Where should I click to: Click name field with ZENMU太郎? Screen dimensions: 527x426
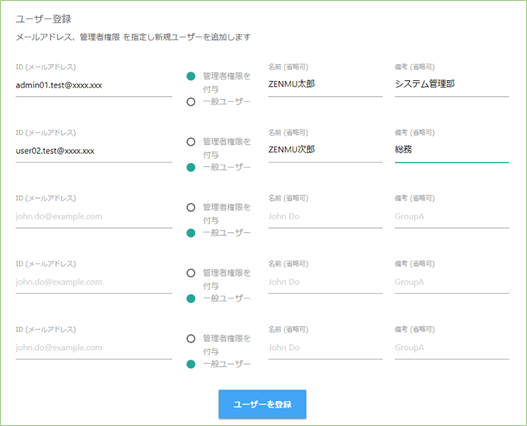(x=325, y=84)
